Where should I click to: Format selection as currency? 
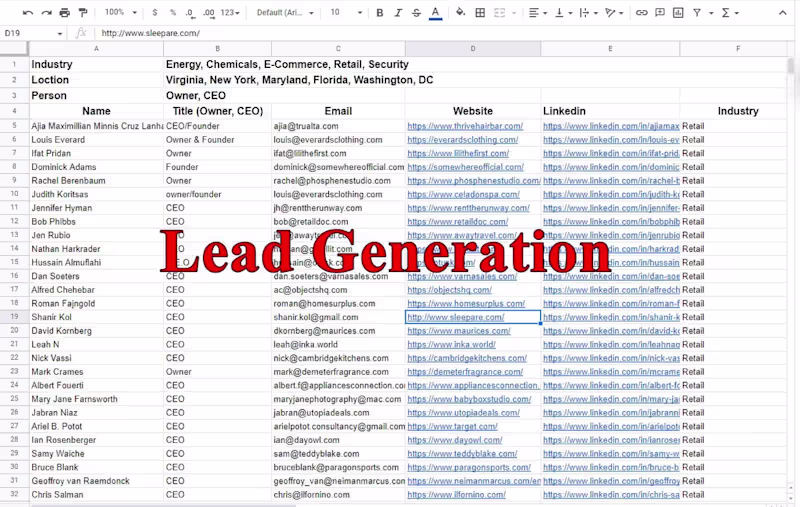point(155,13)
